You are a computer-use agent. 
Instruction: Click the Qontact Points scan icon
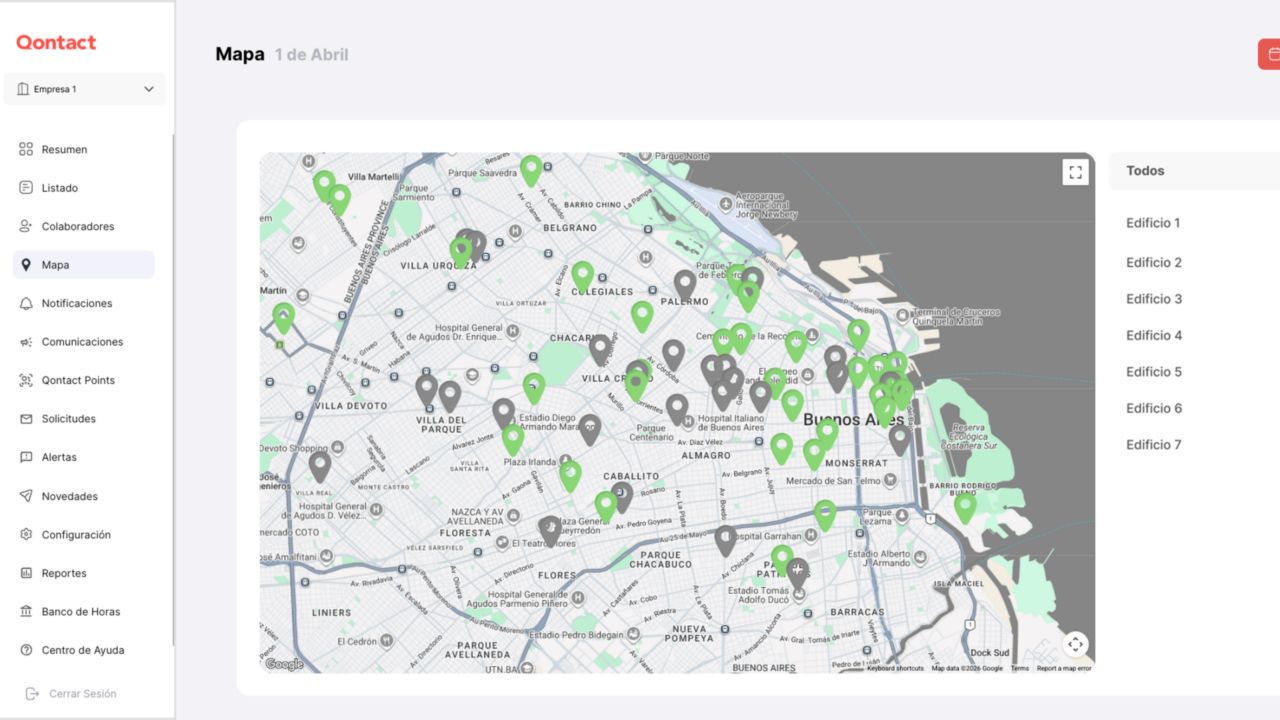coord(26,380)
